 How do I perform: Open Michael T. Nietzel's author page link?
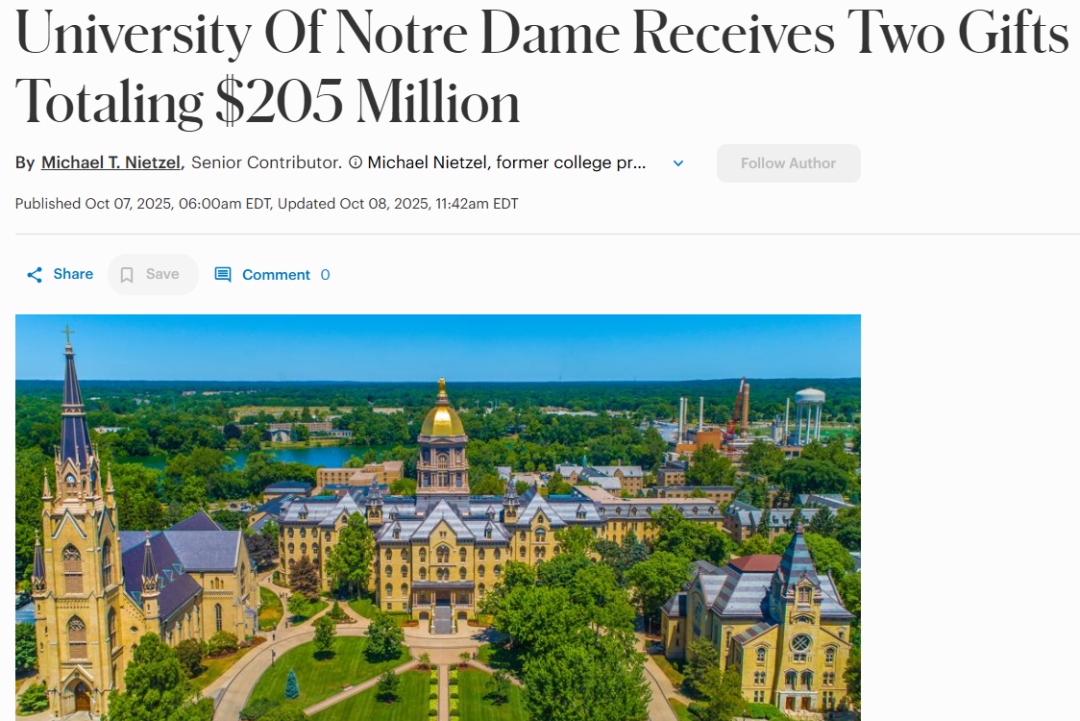tap(112, 162)
